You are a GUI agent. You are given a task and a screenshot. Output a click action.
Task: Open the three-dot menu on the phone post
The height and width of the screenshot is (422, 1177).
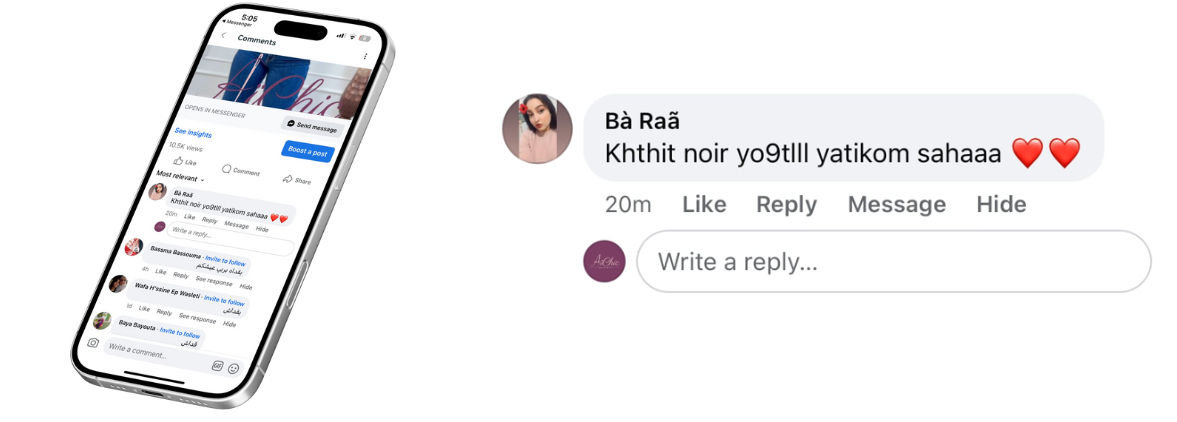(x=365, y=56)
